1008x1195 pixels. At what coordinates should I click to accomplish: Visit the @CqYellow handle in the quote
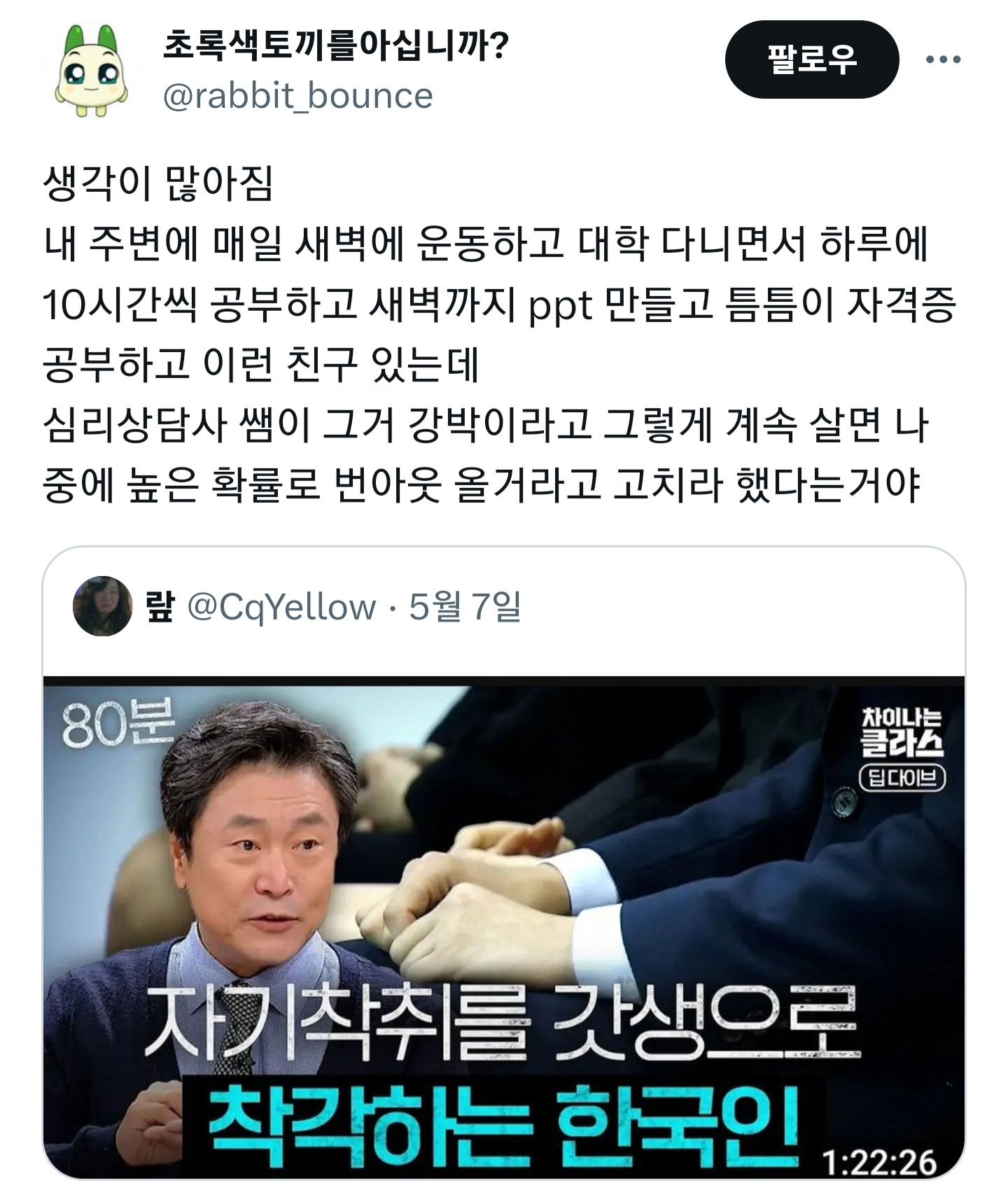click(x=281, y=608)
